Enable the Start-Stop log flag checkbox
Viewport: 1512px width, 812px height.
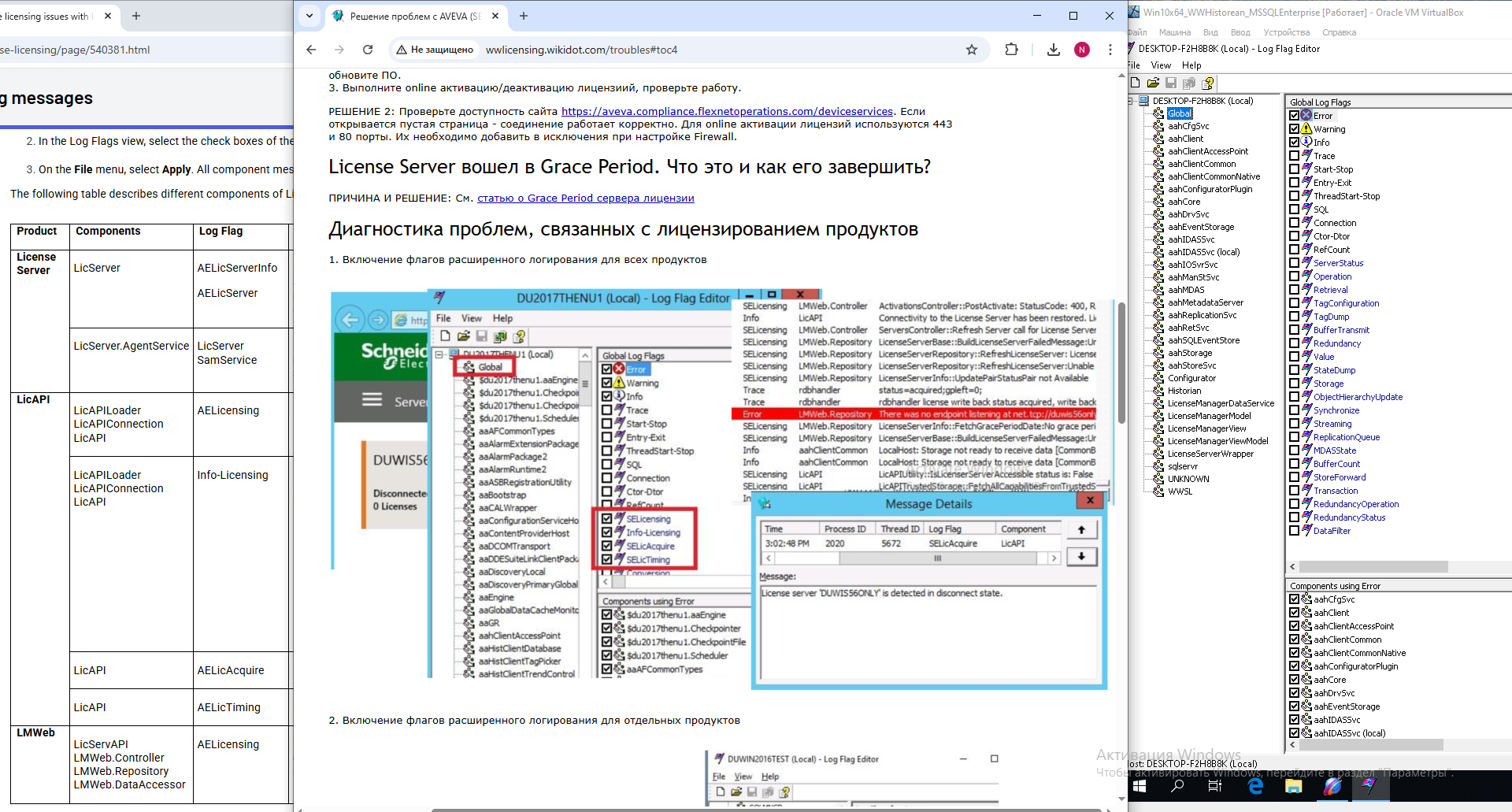click(x=1294, y=169)
